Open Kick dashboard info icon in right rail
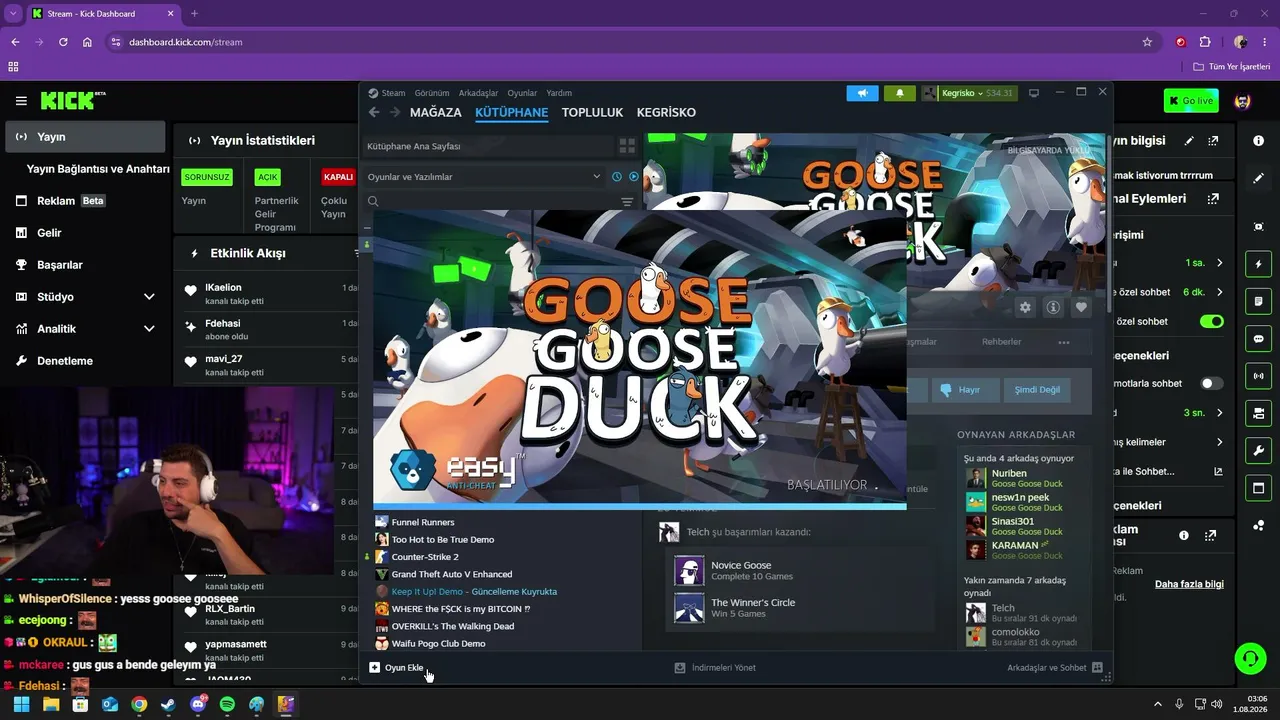Viewport: 1280px width, 720px height. (1258, 141)
